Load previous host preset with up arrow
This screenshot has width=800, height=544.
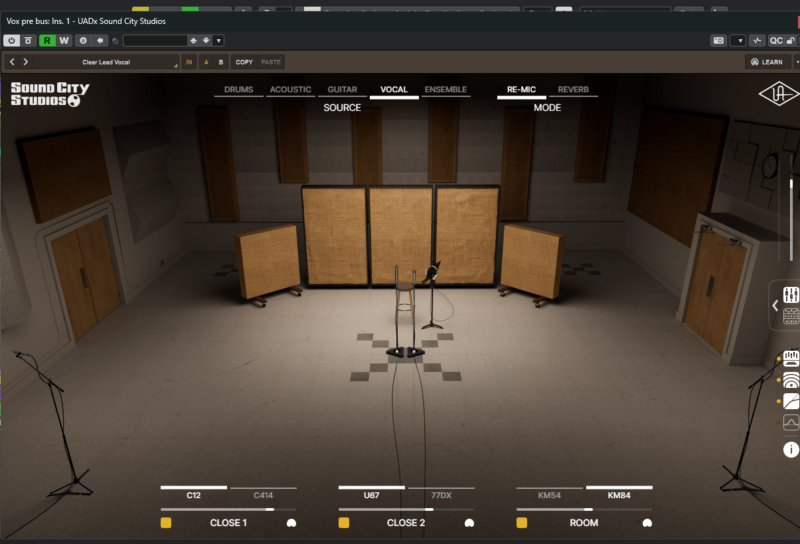click(x=193, y=40)
